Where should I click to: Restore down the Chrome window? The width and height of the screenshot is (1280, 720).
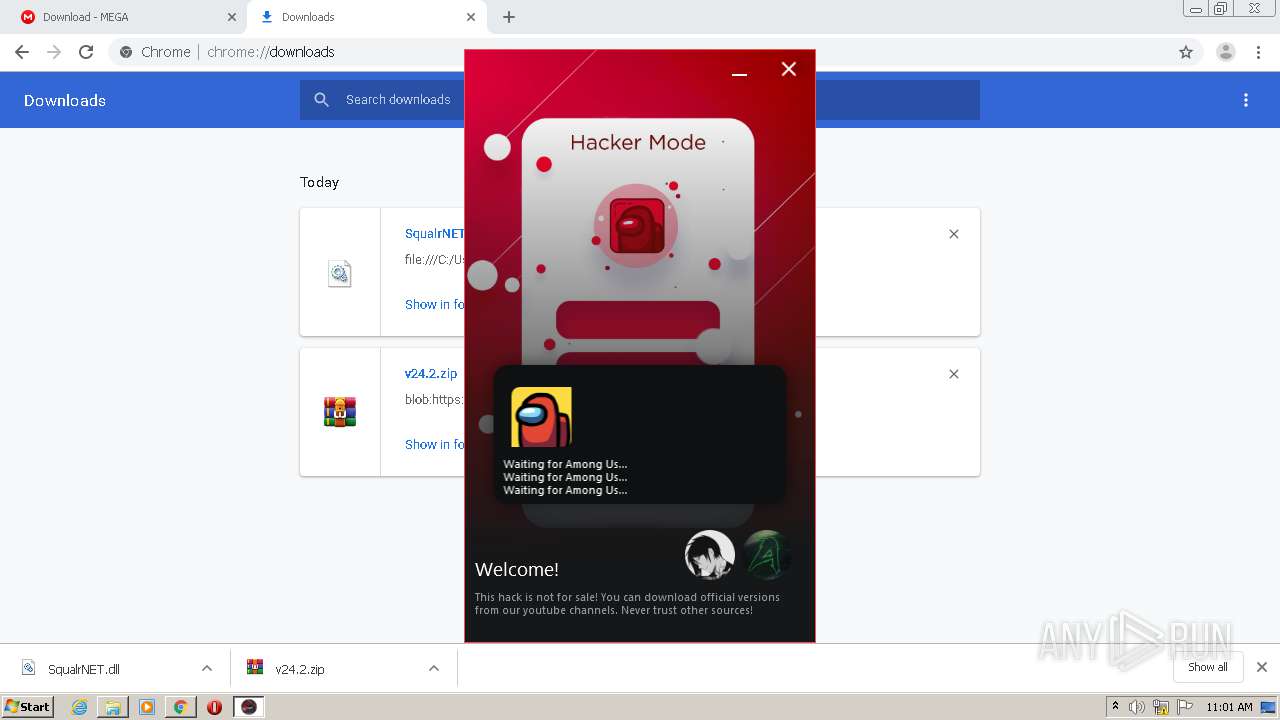coord(1221,8)
